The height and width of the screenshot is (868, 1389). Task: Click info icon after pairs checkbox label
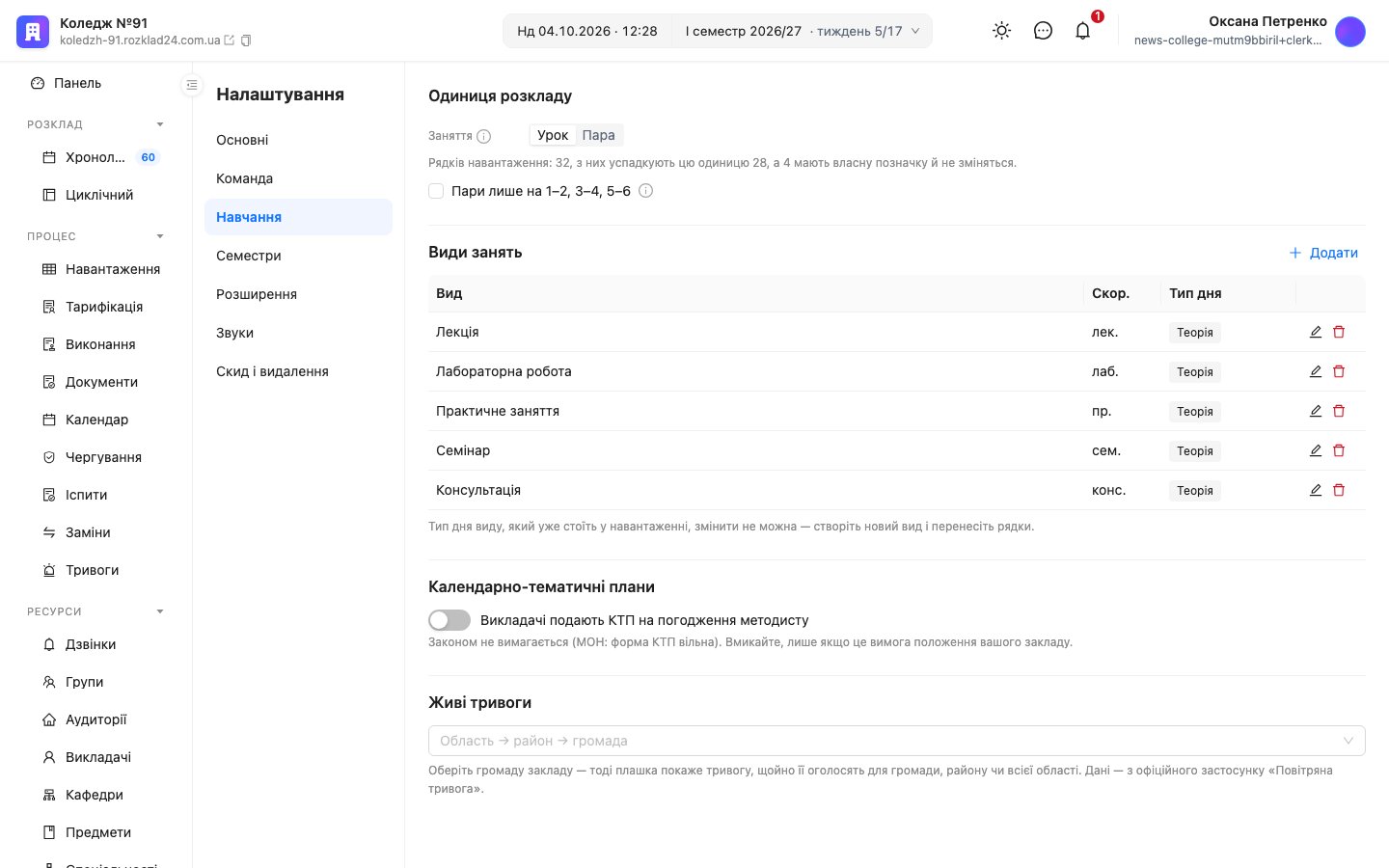coord(646,191)
